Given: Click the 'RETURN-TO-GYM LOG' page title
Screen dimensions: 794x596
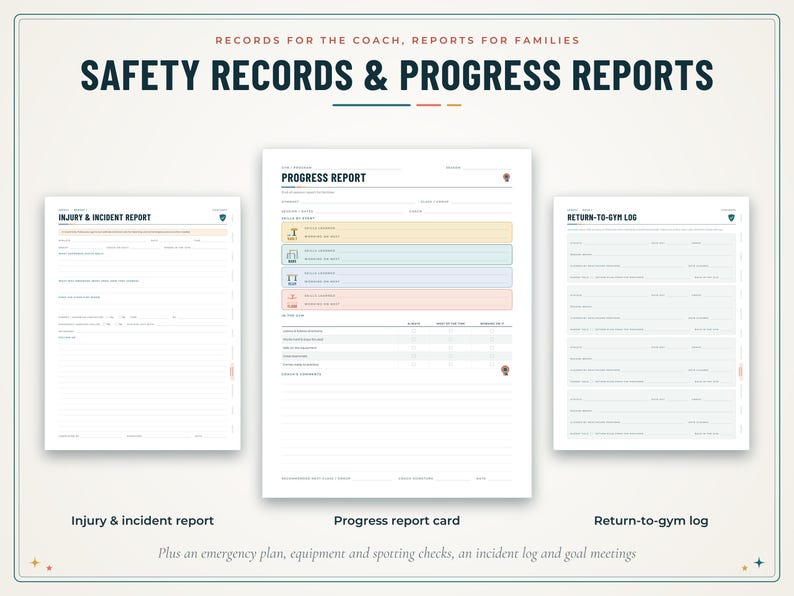Looking at the screenshot, I should click(602, 217).
